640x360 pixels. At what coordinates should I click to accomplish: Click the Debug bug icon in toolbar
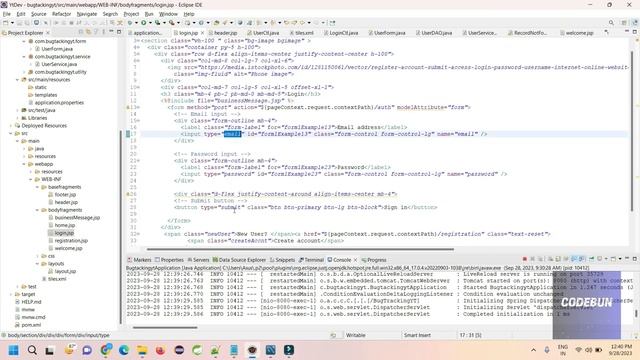(x=130, y=23)
